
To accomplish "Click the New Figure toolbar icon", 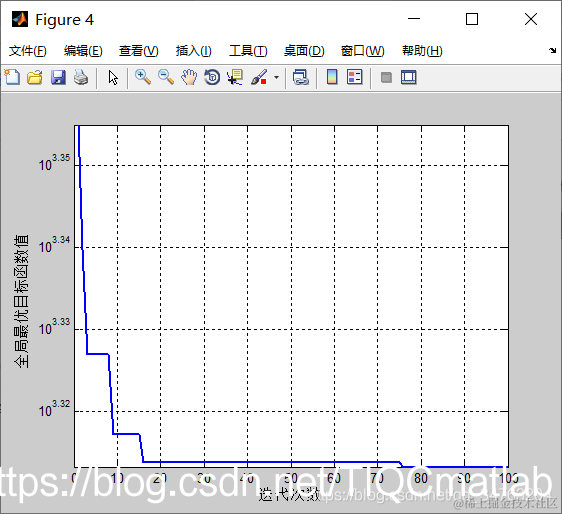I will [x=12, y=77].
